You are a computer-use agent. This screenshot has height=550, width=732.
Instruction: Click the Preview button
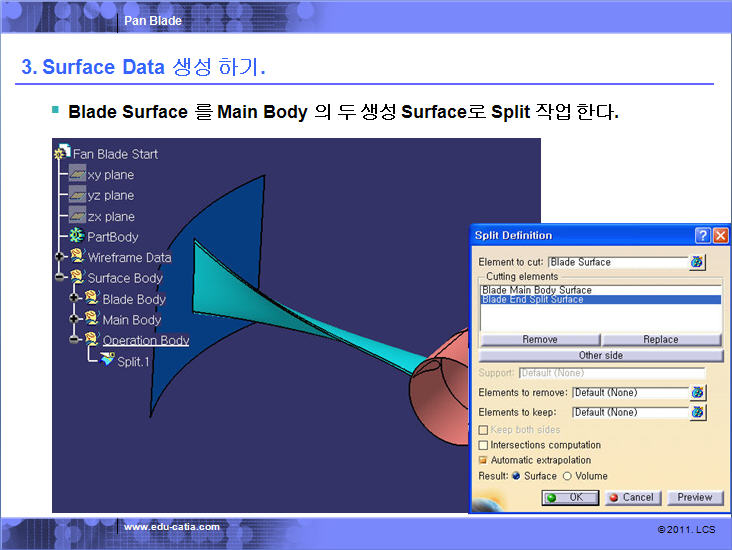pyautogui.click(x=694, y=497)
